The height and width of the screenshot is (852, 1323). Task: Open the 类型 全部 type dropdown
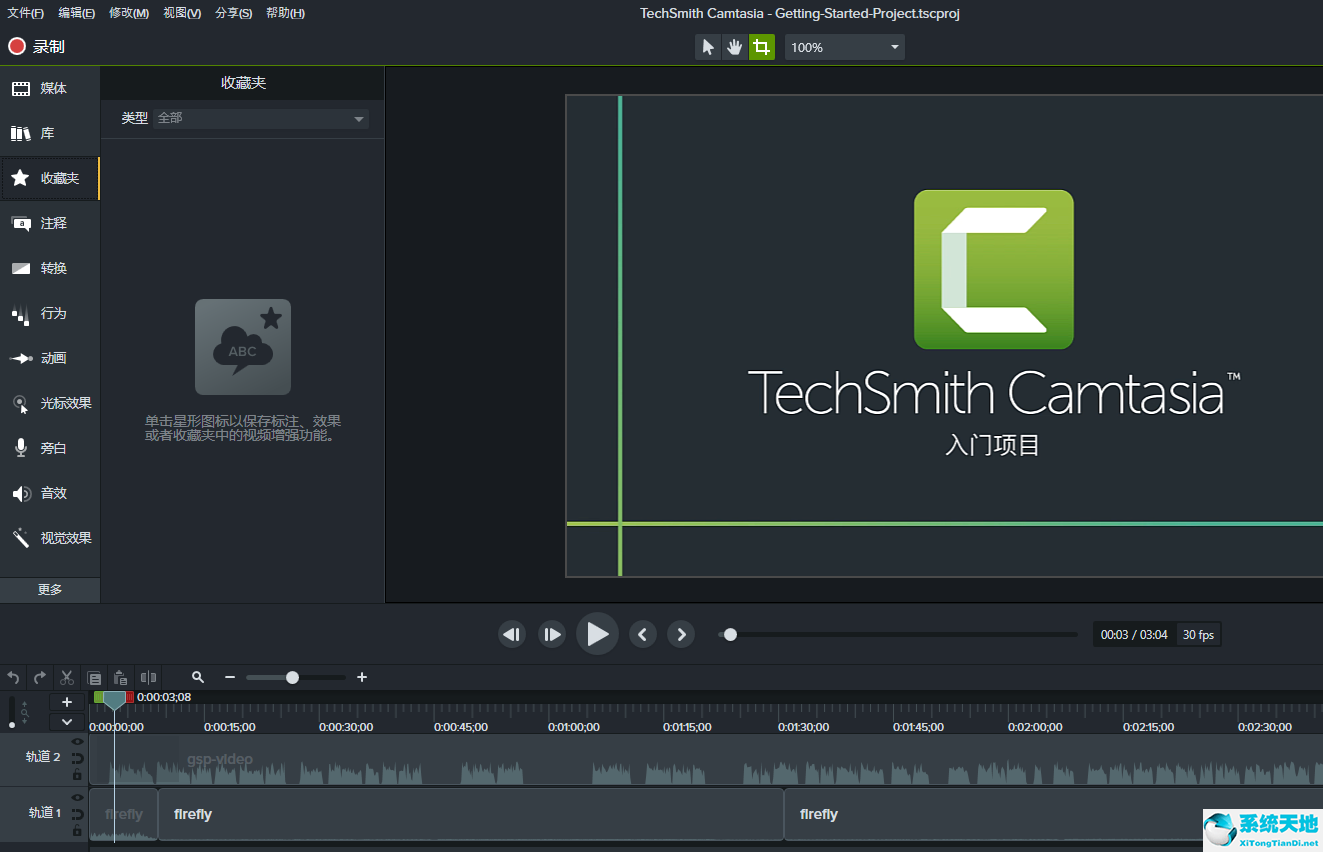click(x=261, y=118)
